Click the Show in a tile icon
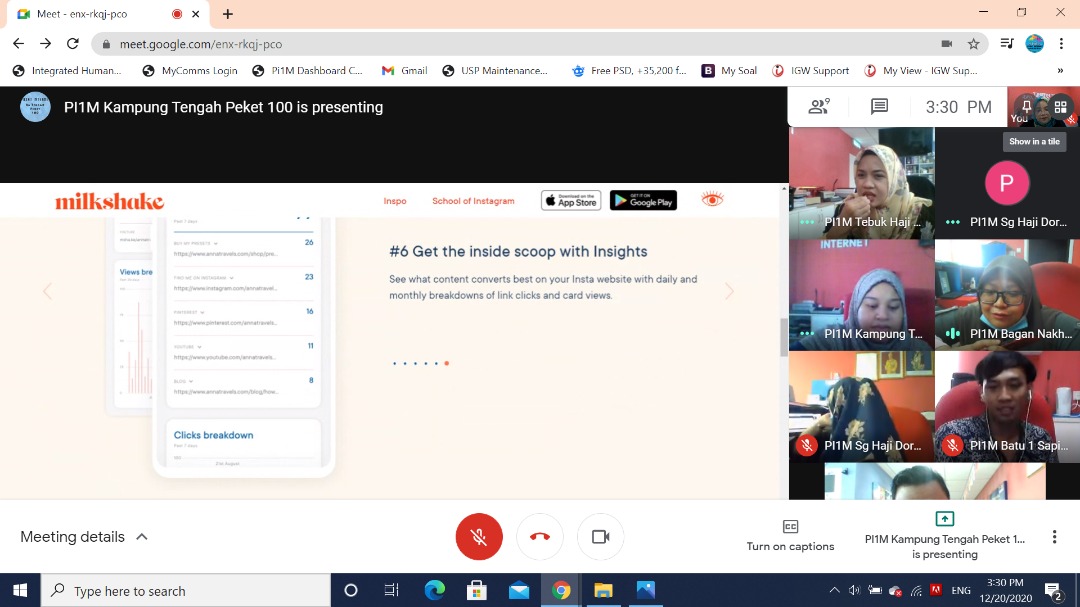1080x607 pixels. 1060,107
